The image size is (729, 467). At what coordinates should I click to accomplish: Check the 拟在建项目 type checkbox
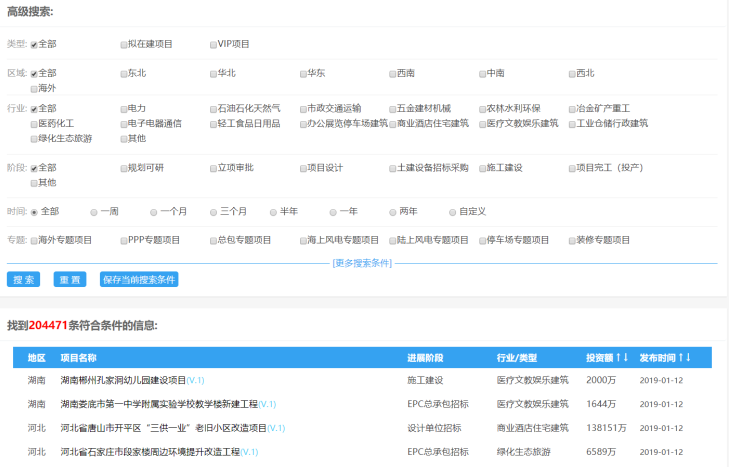pyautogui.click(x=124, y=45)
